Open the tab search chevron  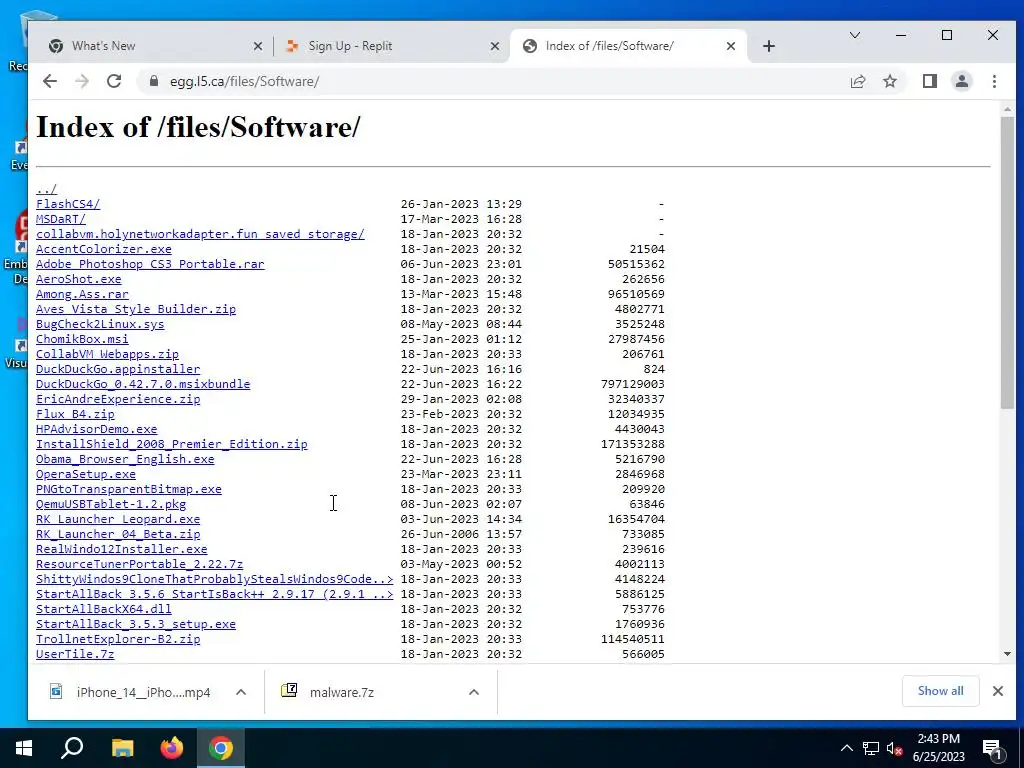pyautogui.click(x=855, y=35)
